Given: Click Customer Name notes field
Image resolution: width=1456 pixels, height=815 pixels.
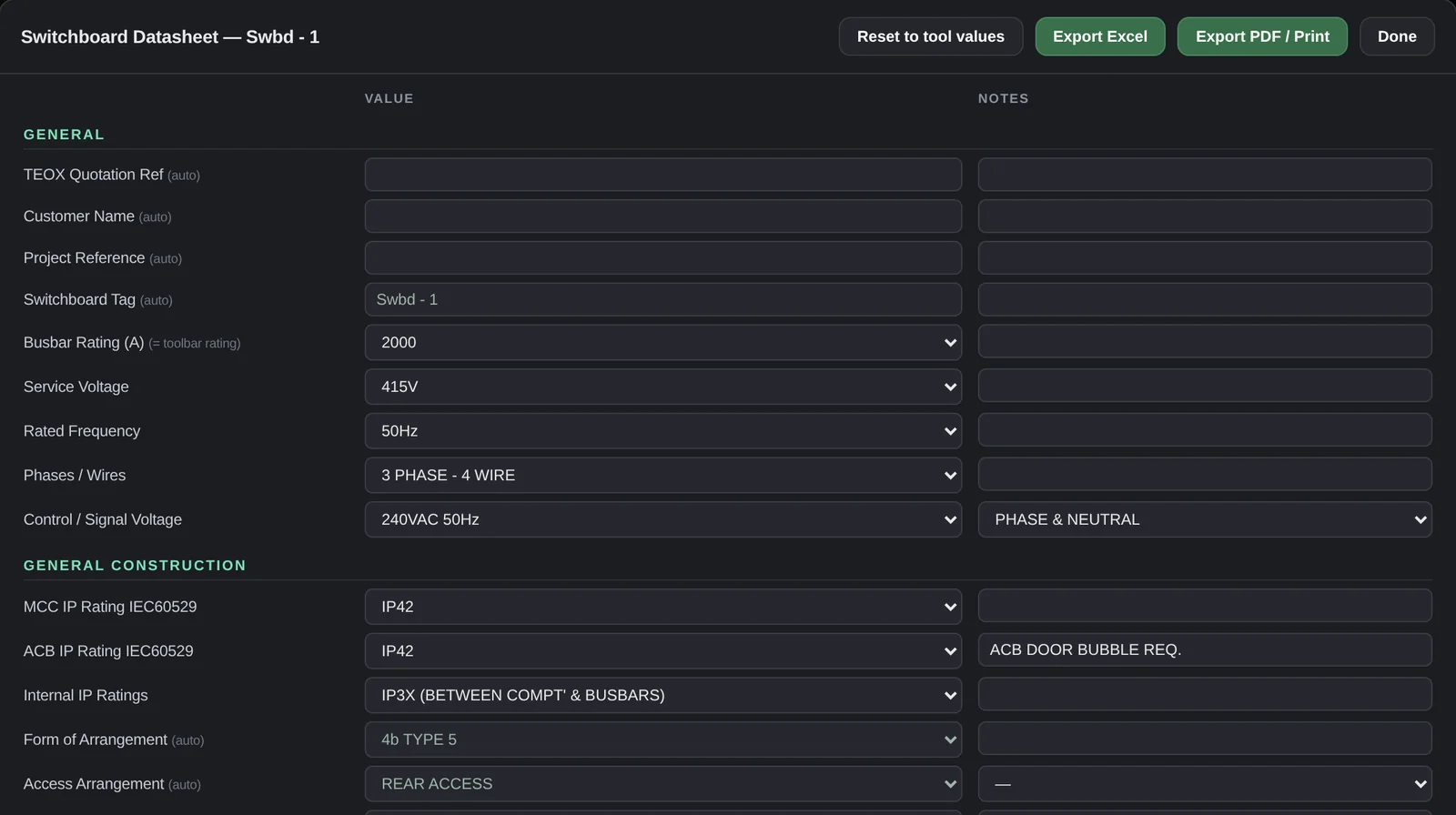Looking at the screenshot, I should click(1205, 216).
